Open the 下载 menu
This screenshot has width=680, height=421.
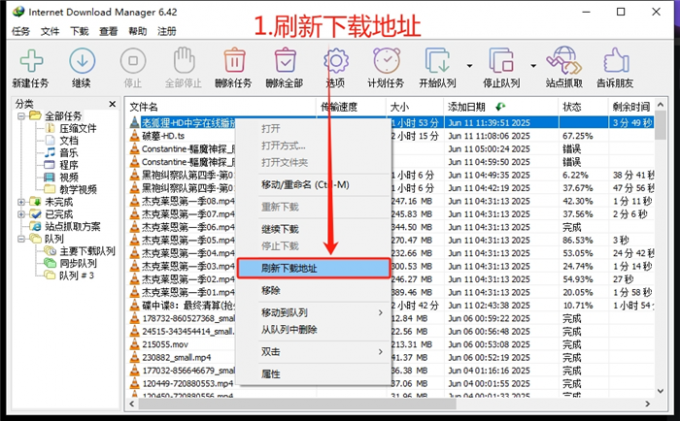click(x=79, y=31)
